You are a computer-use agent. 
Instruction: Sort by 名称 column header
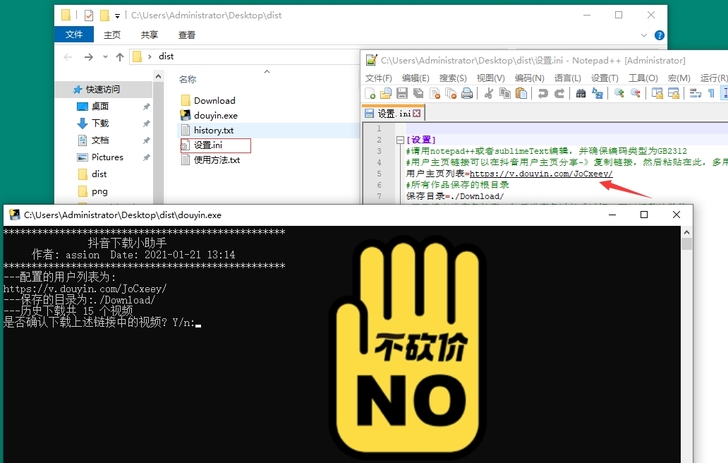pos(188,79)
